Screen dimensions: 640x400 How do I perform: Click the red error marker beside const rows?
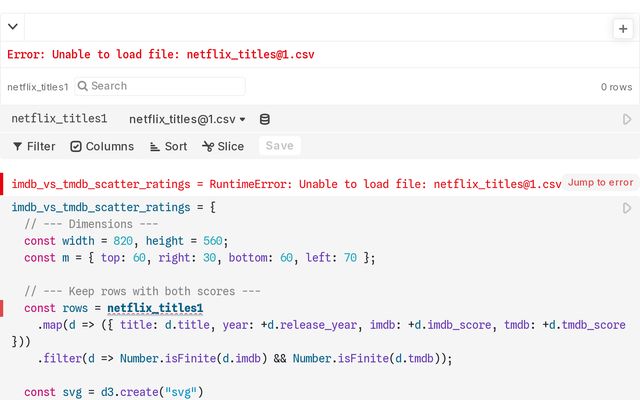pos(3,308)
